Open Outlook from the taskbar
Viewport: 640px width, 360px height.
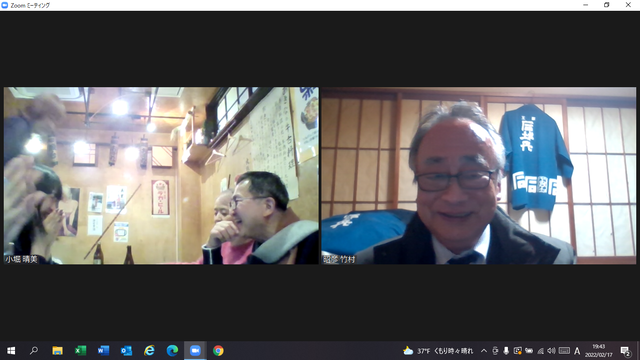[x=127, y=351]
